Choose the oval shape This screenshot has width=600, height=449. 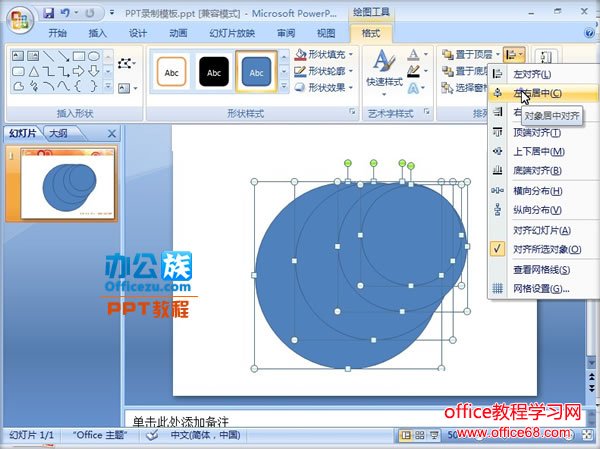click(x=94, y=56)
